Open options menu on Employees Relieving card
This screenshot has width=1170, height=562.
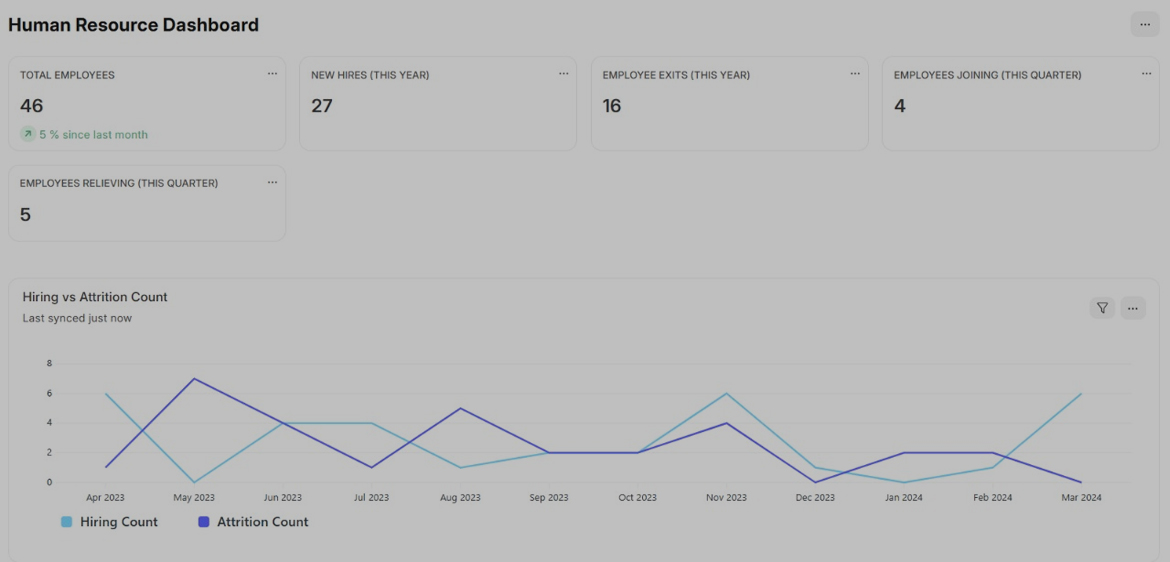[272, 183]
